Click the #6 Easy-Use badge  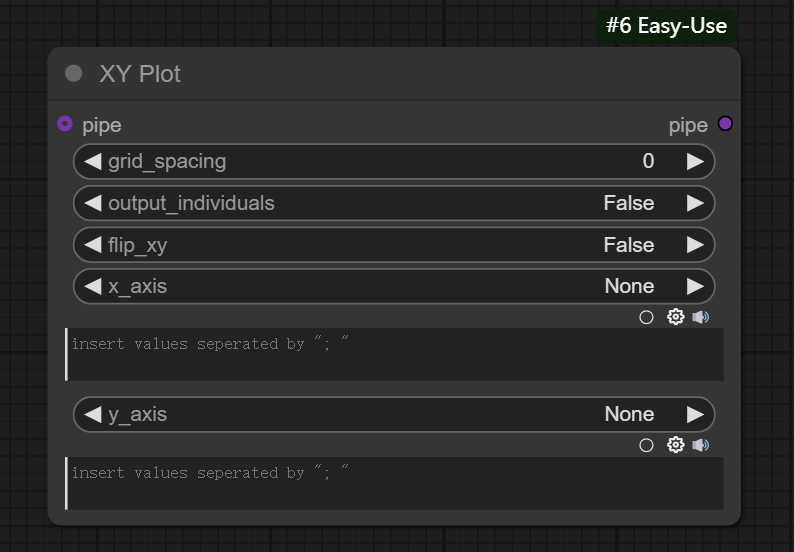pyautogui.click(x=666, y=26)
